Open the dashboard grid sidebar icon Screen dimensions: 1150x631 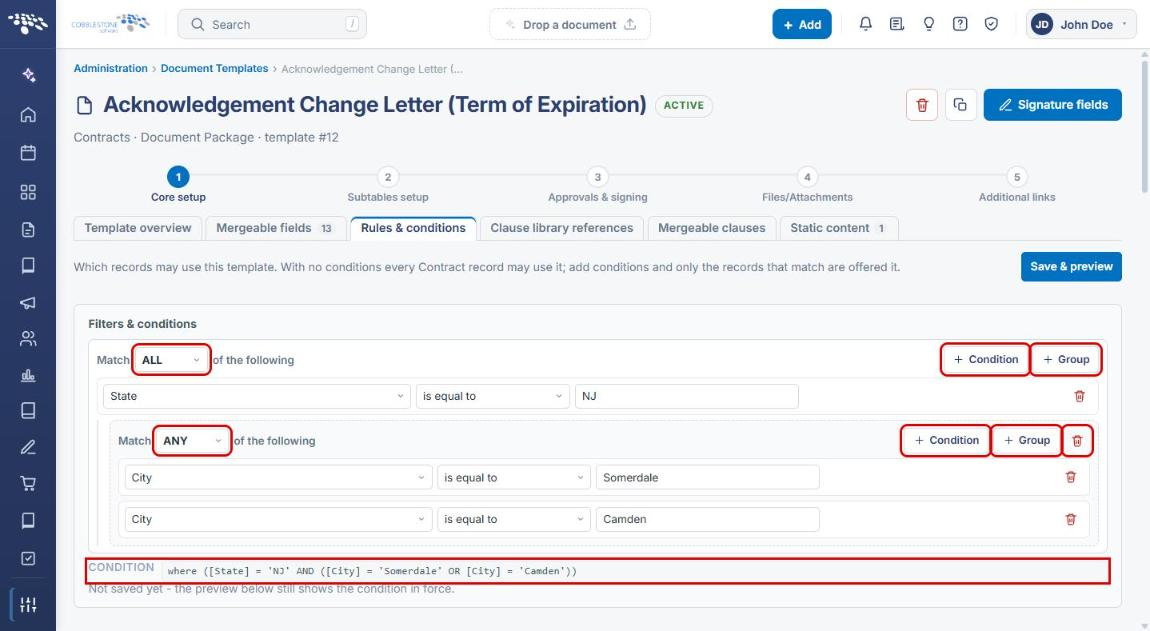[28, 192]
